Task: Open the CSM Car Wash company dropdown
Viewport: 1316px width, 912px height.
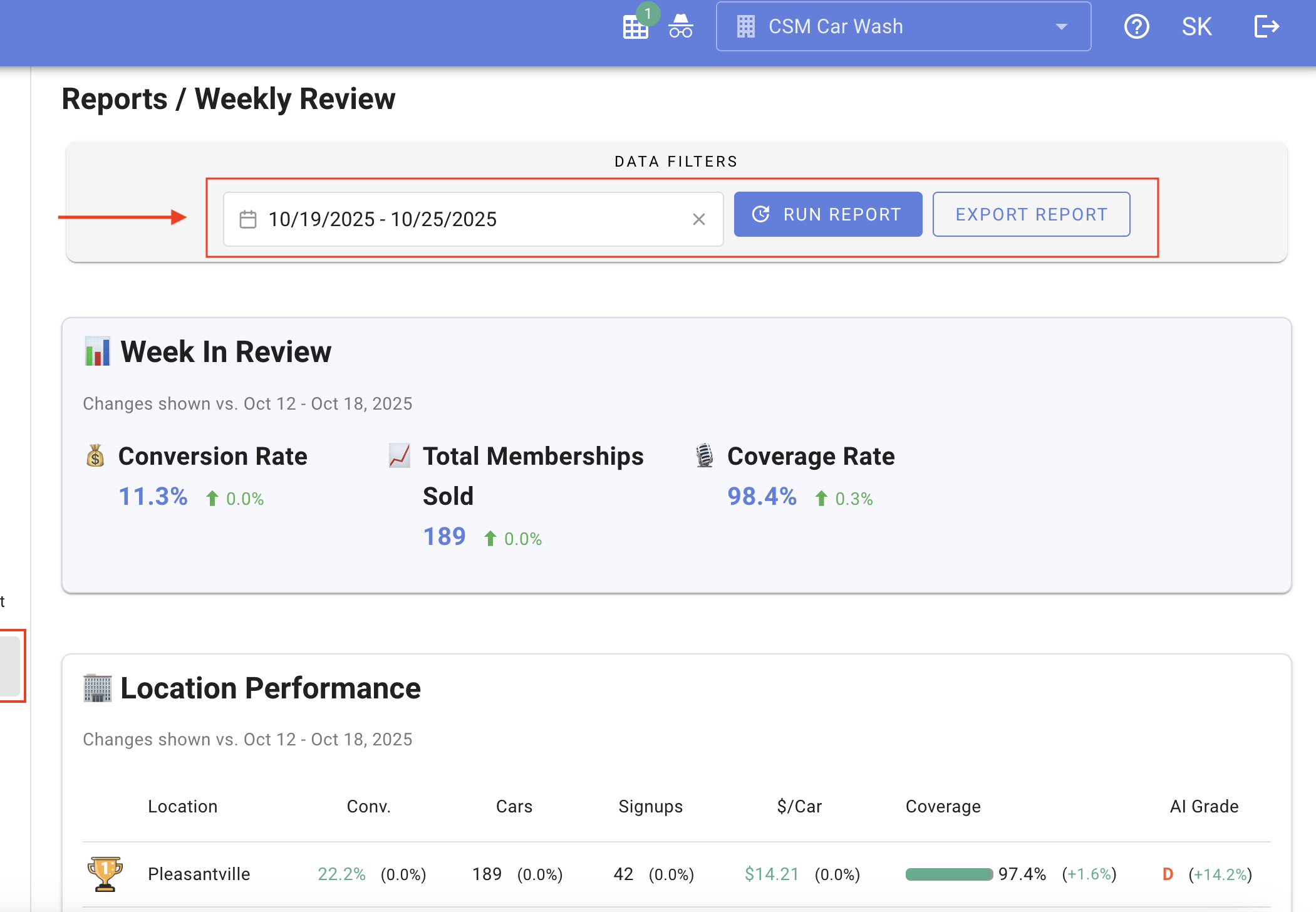Action: (x=903, y=26)
